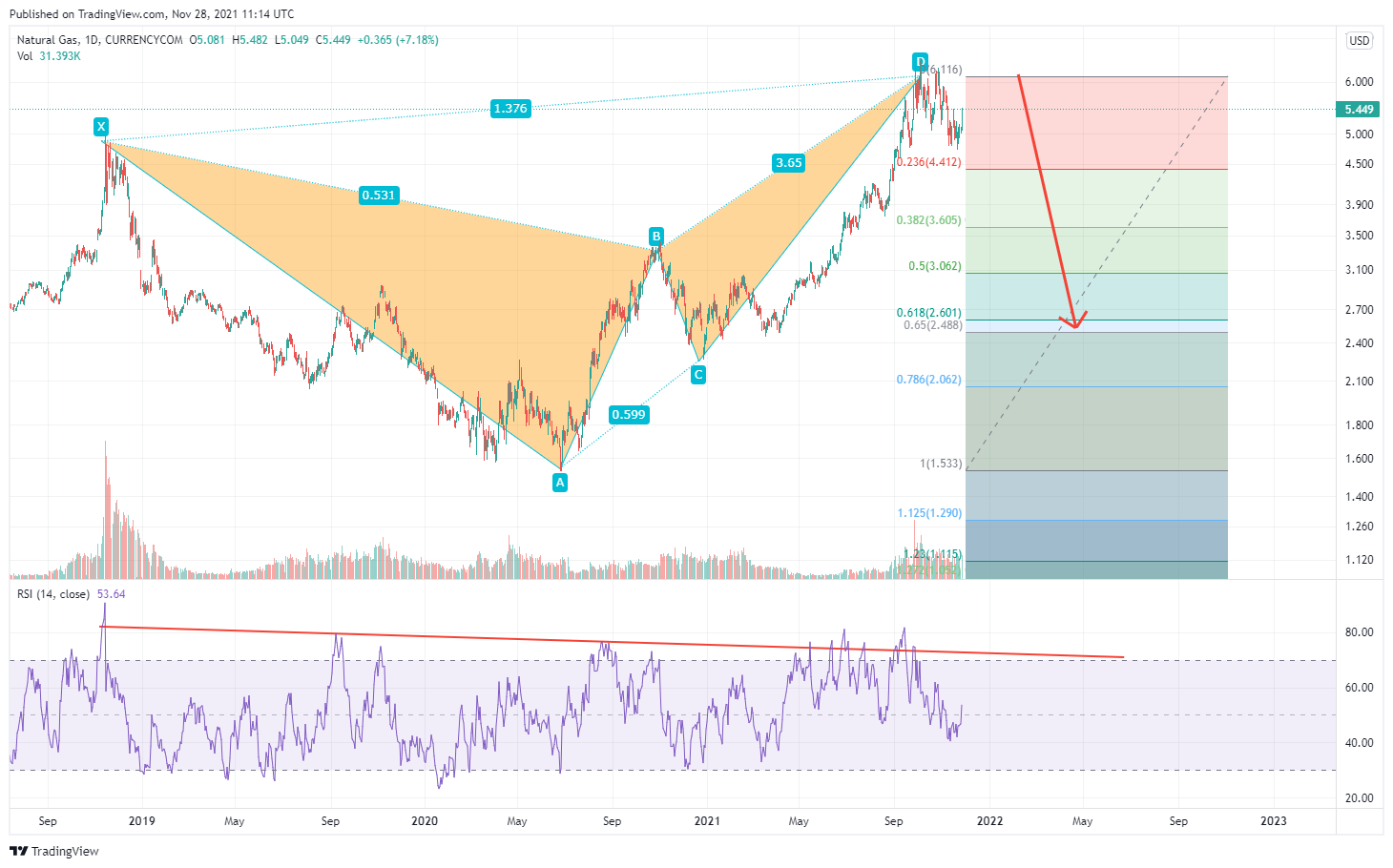Select the X point marker of the pattern

coord(101,127)
